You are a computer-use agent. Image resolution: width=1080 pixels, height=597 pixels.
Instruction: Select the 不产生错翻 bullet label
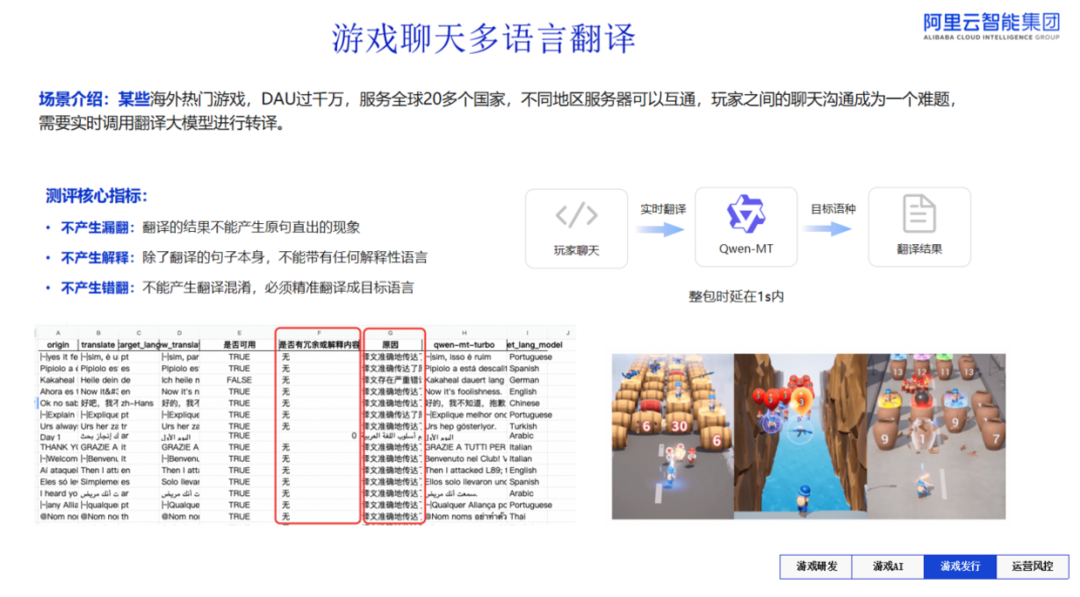98,288
